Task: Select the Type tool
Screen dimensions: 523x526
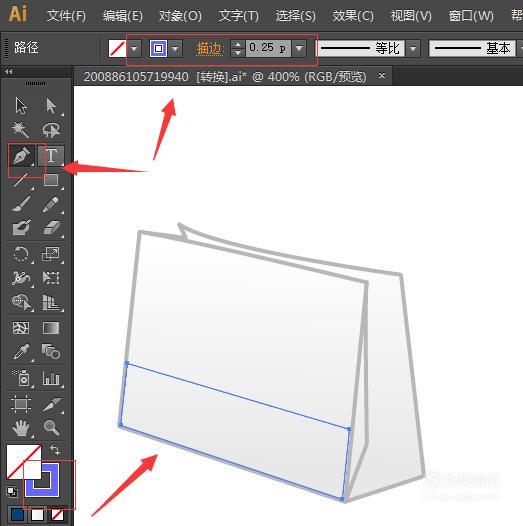Action: 51,156
